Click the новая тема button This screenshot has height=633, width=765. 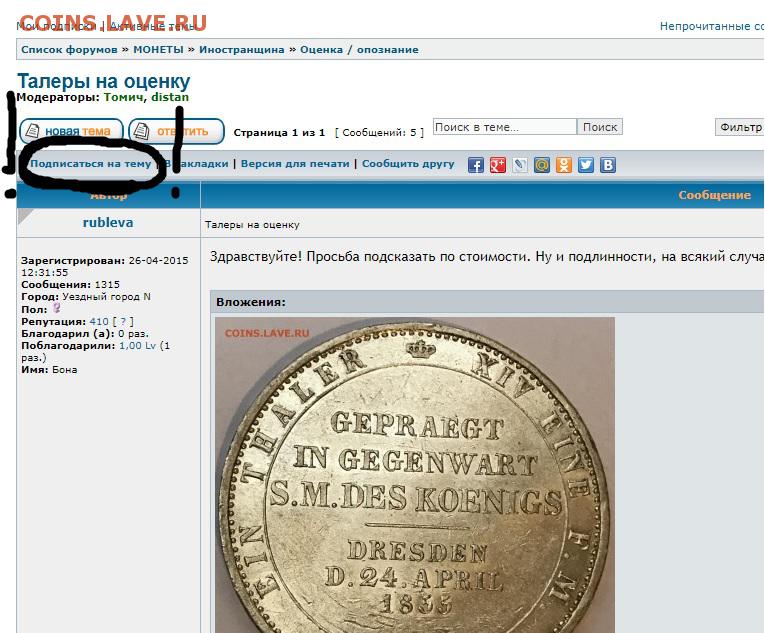click(x=71, y=131)
